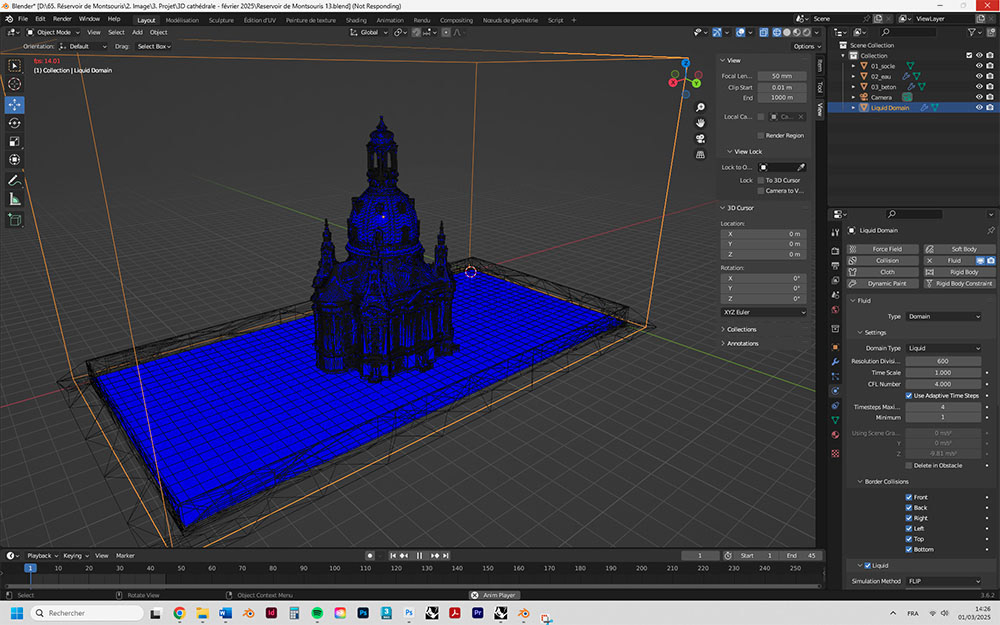Click the Rigid Body physics button
1000x625 pixels.
coord(959,272)
